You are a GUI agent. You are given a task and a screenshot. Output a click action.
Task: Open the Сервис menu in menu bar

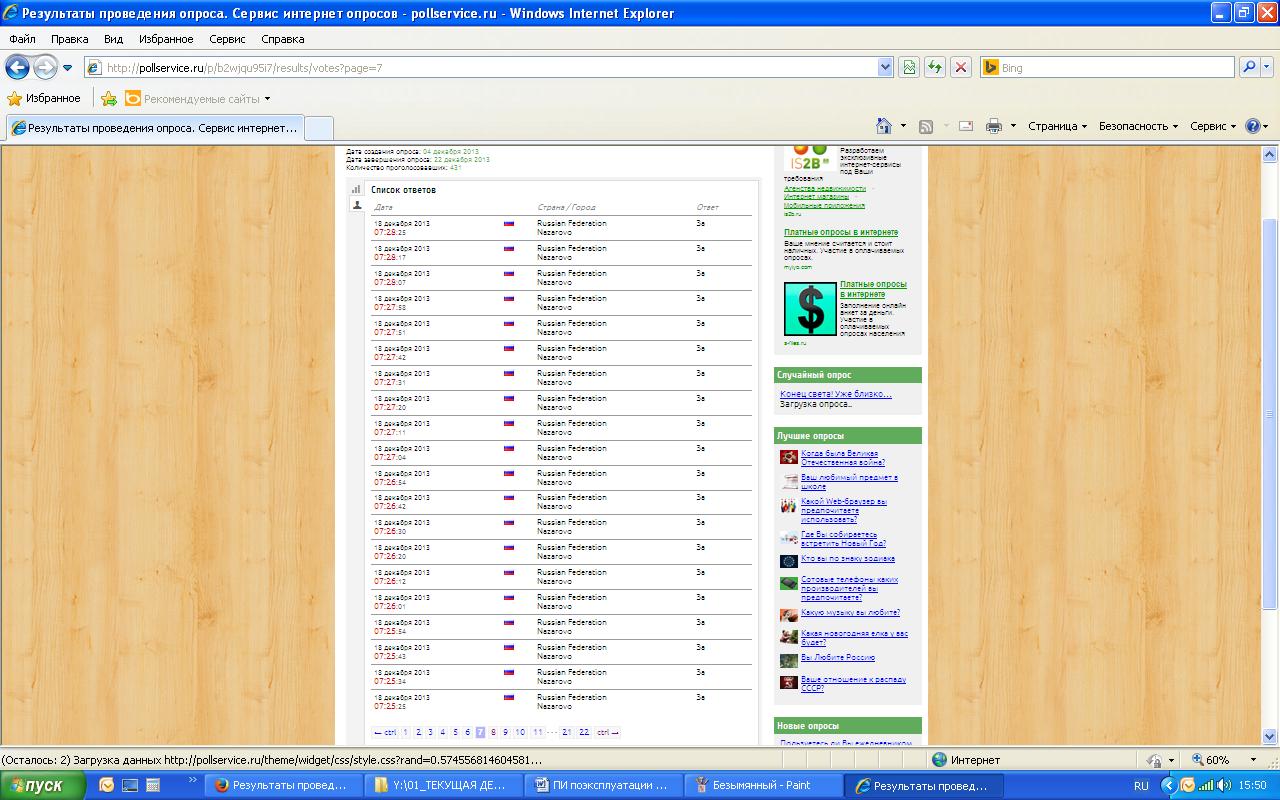[227, 39]
